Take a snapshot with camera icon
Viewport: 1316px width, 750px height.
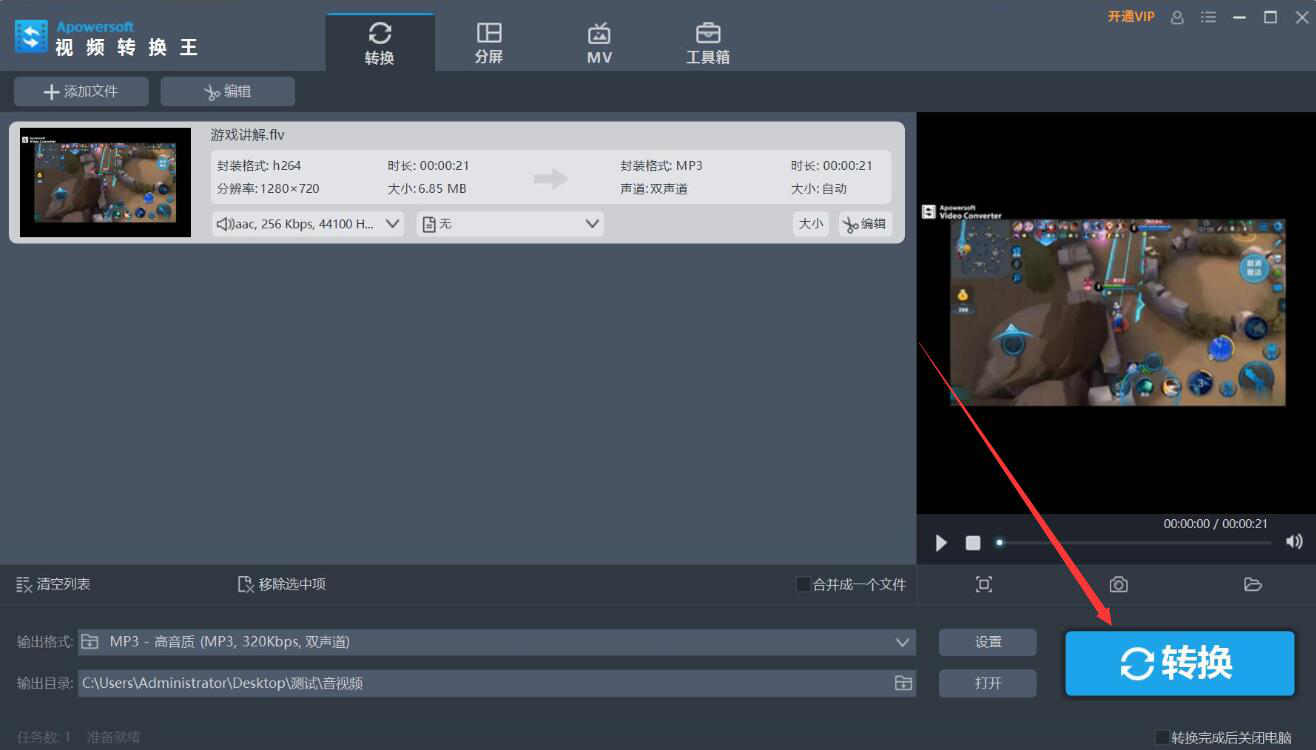point(1118,585)
